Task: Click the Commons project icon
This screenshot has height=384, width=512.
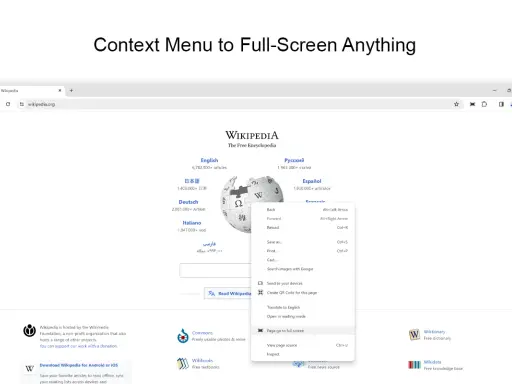Action: coord(183,336)
